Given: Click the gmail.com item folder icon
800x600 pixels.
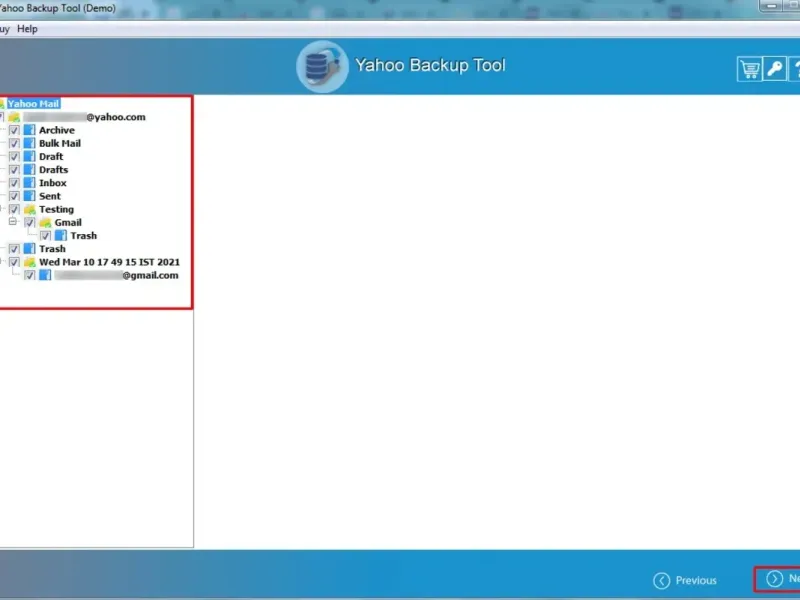Looking at the screenshot, I should (45, 276).
